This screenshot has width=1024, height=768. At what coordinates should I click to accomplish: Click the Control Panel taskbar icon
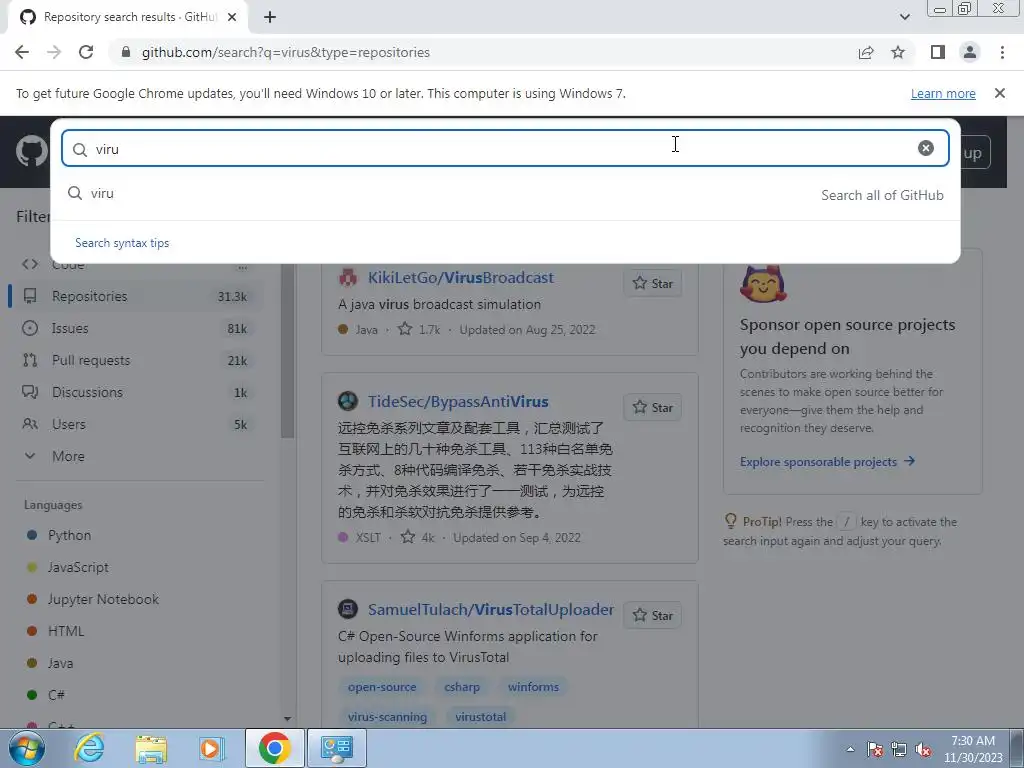click(337, 748)
